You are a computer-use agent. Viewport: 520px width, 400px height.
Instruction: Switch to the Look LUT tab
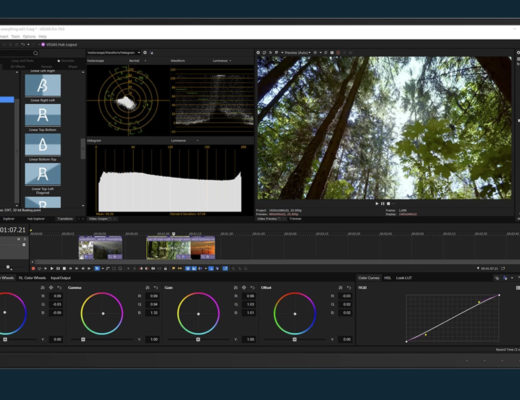[404, 278]
